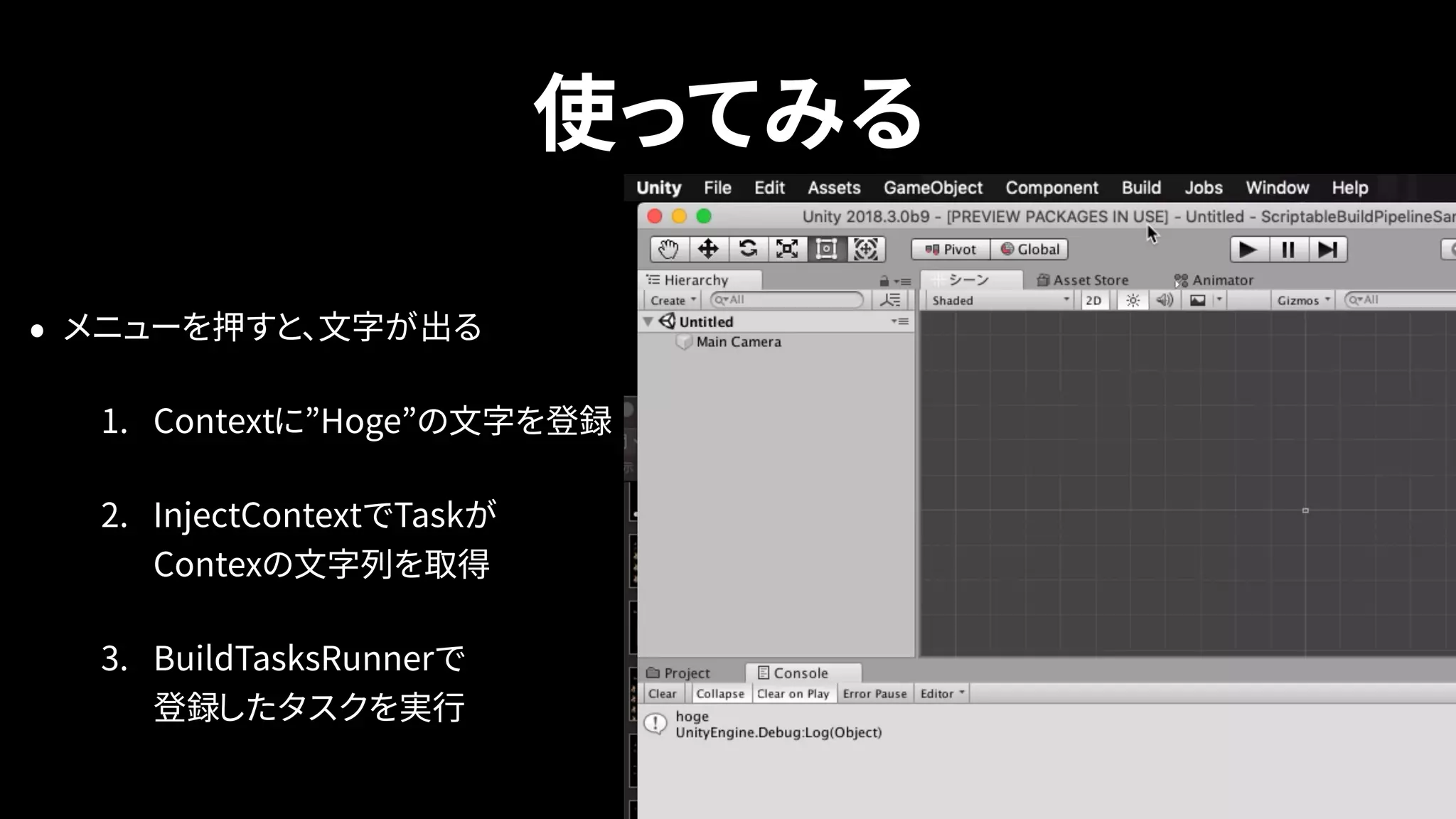
Task: Switch to the Project tab
Action: (x=678, y=673)
